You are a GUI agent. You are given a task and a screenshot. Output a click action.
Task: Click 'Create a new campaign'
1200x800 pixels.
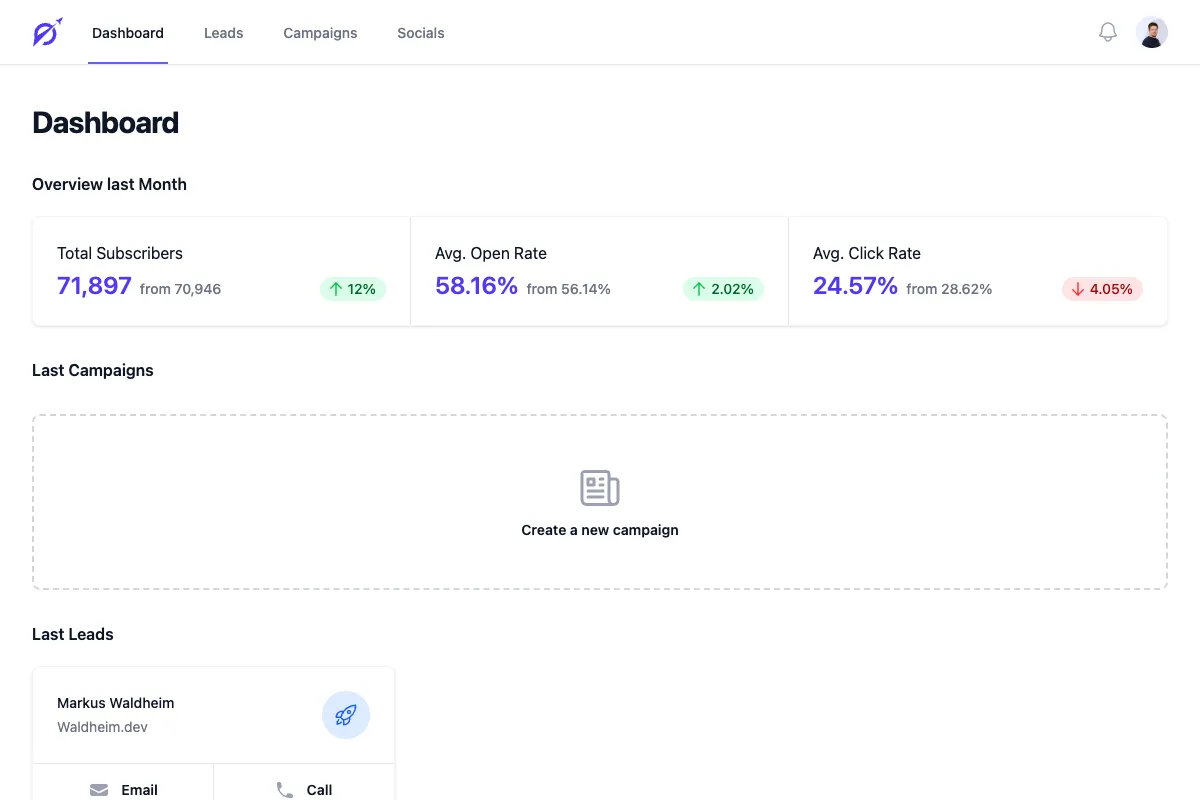599,529
